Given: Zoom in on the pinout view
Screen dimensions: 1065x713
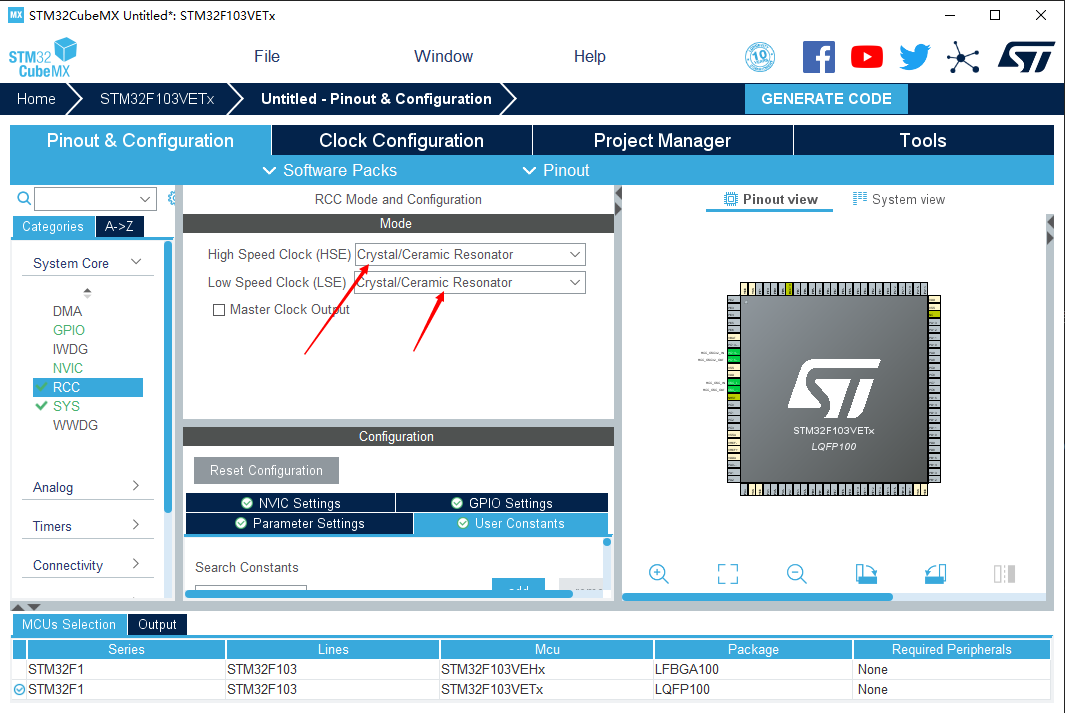Looking at the screenshot, I should point(658,574).
